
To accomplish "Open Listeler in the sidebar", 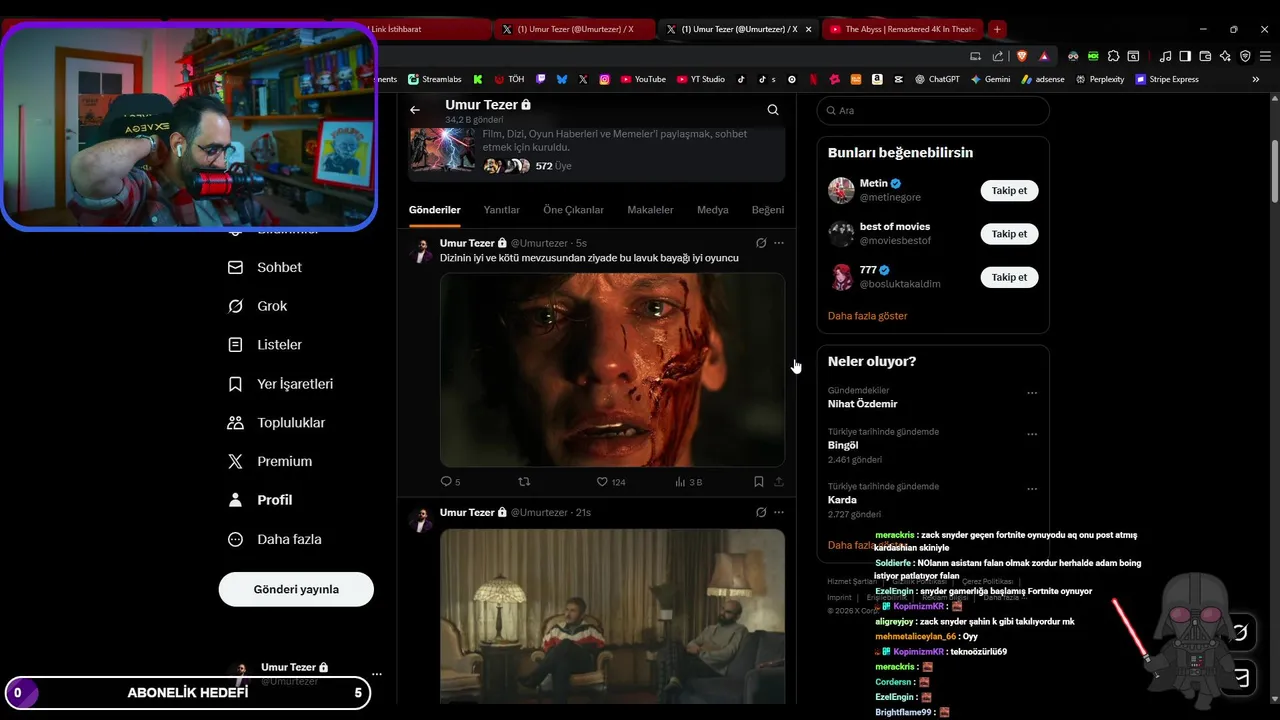I will point(265,345).
